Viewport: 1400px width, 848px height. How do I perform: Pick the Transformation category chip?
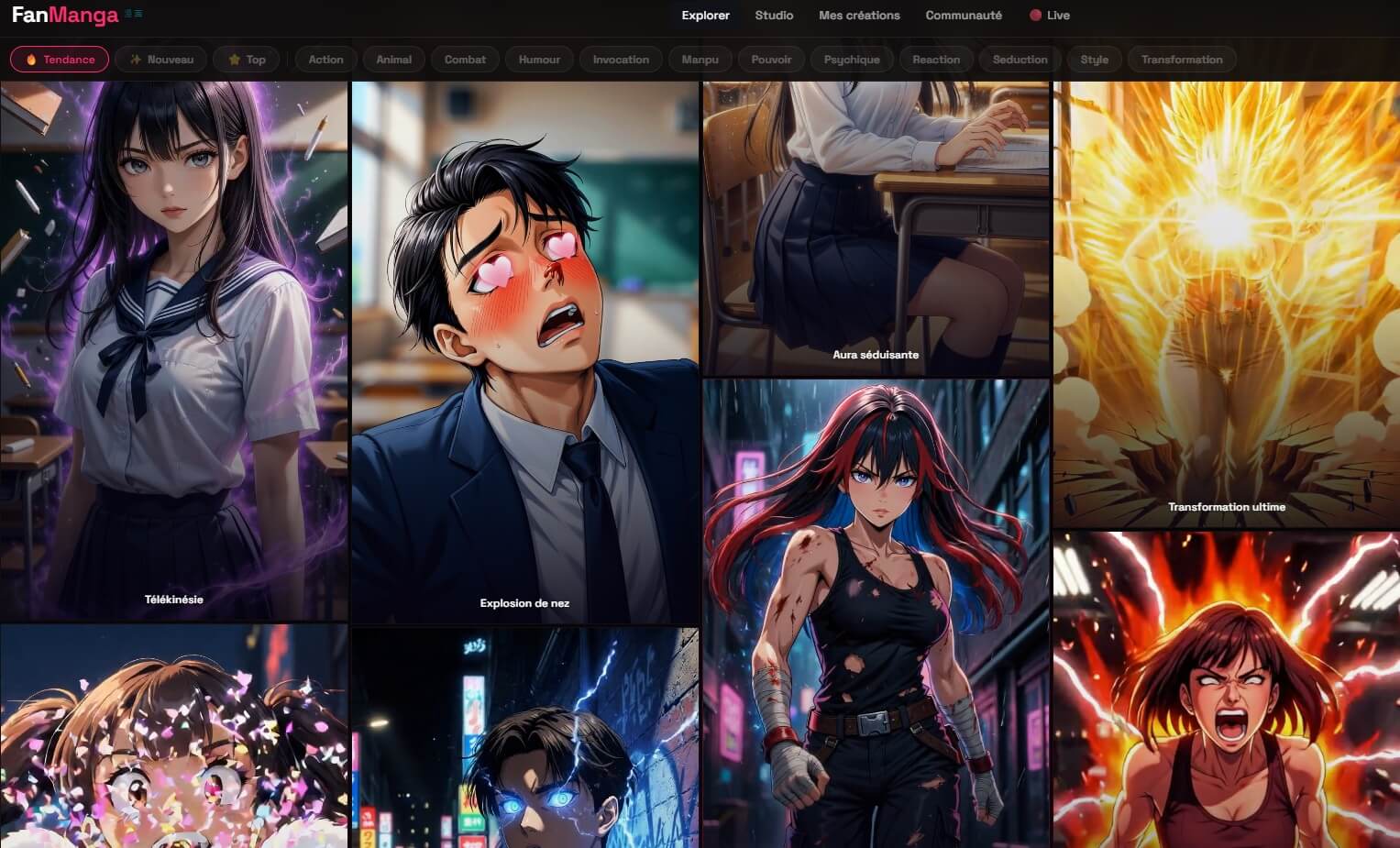coord(1182,60)
